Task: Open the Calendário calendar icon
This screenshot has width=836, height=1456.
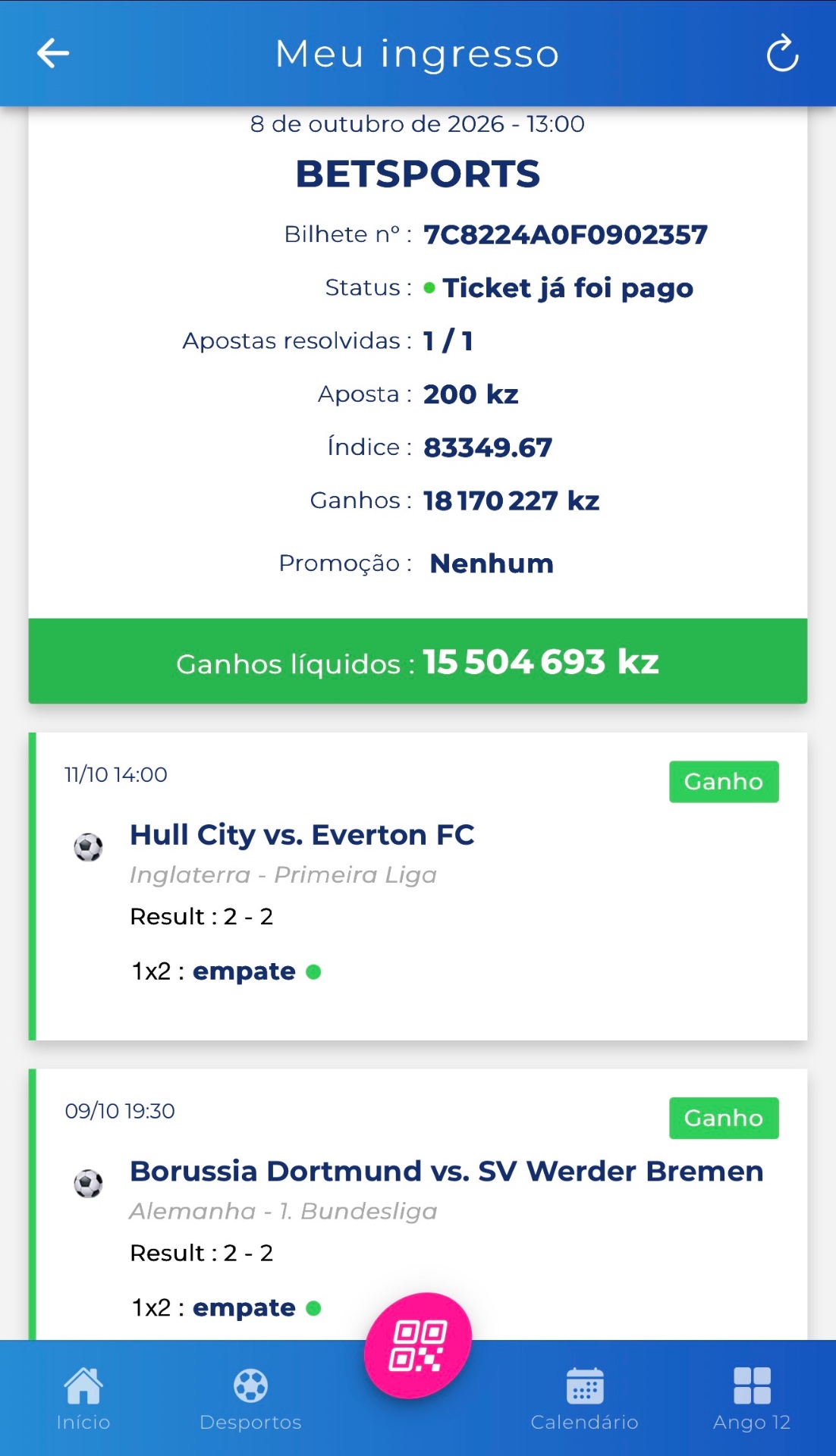Action: [x=585, y=1386]
